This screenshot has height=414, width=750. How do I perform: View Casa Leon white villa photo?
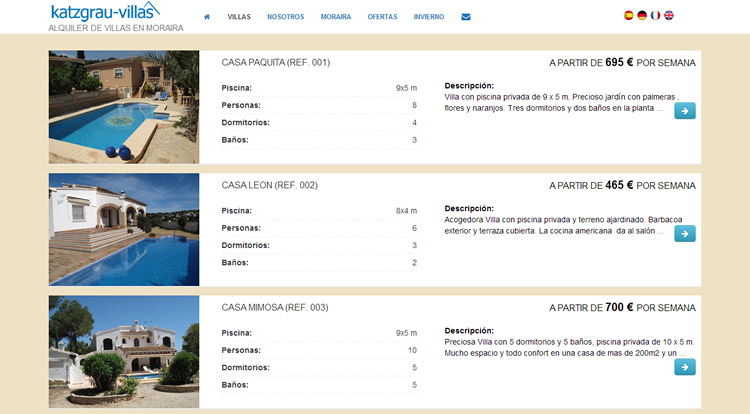pyautogui.click(x=124, y=229)
